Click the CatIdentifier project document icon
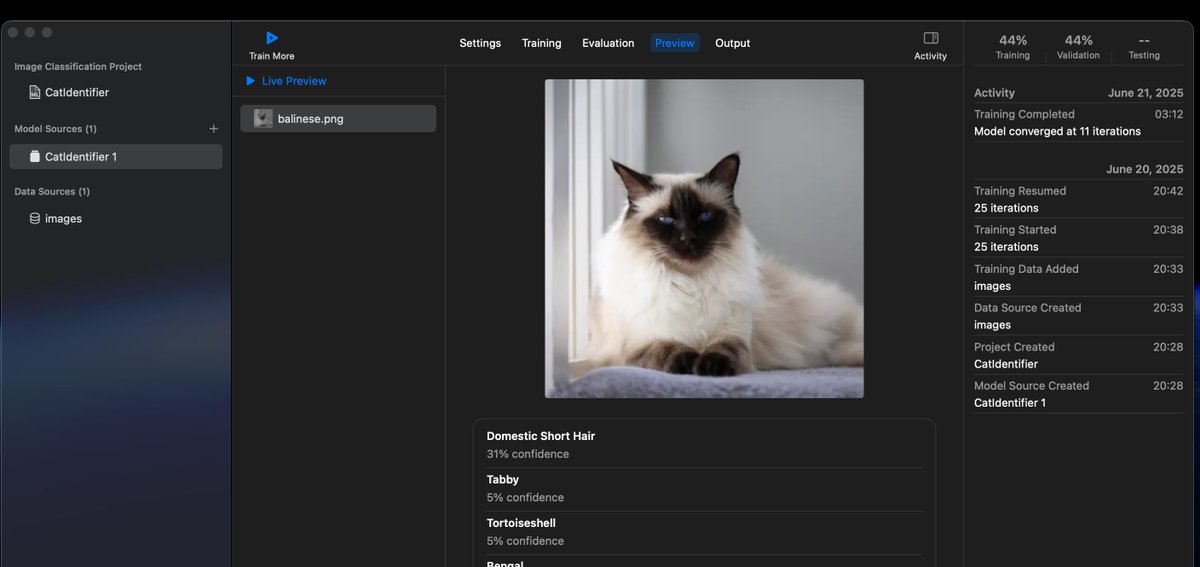1200x567 pixels. tap(35, 92)
